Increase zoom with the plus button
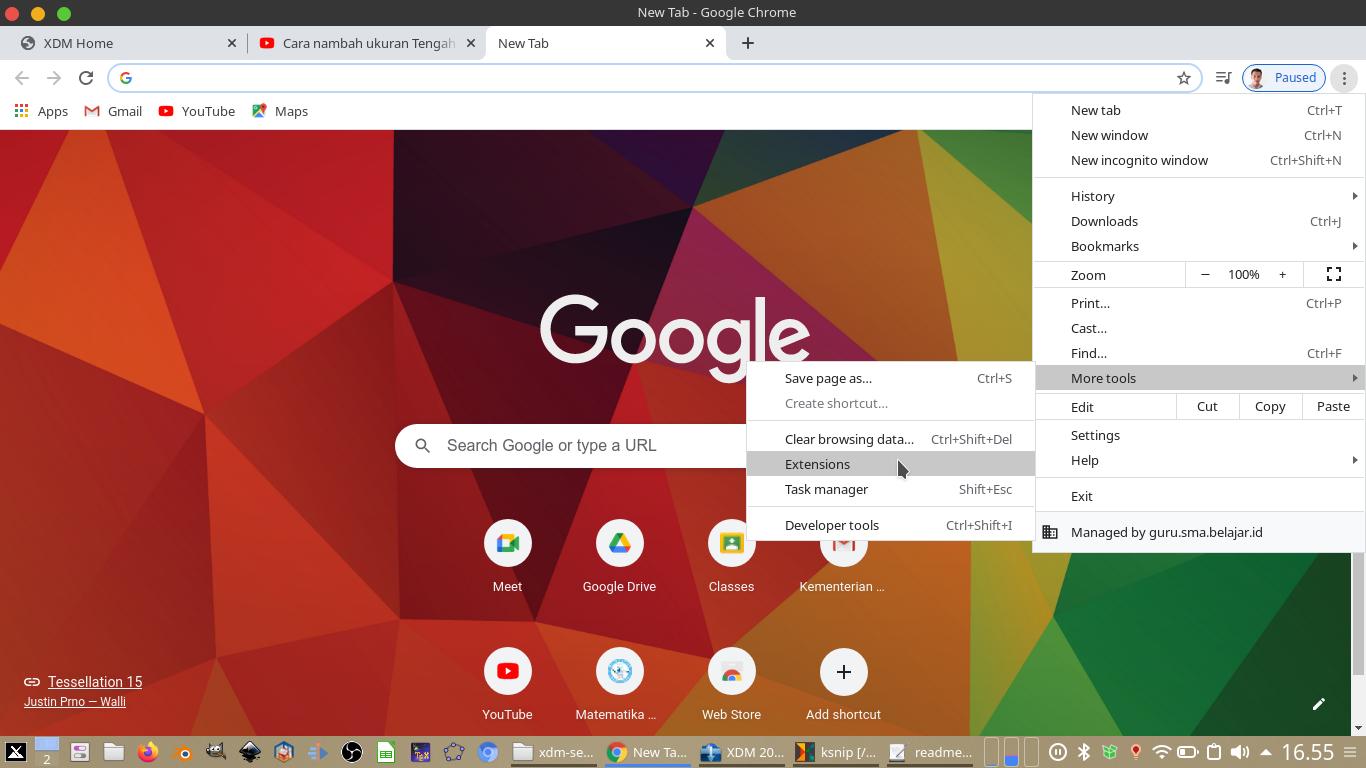 tap(1282, 275)
